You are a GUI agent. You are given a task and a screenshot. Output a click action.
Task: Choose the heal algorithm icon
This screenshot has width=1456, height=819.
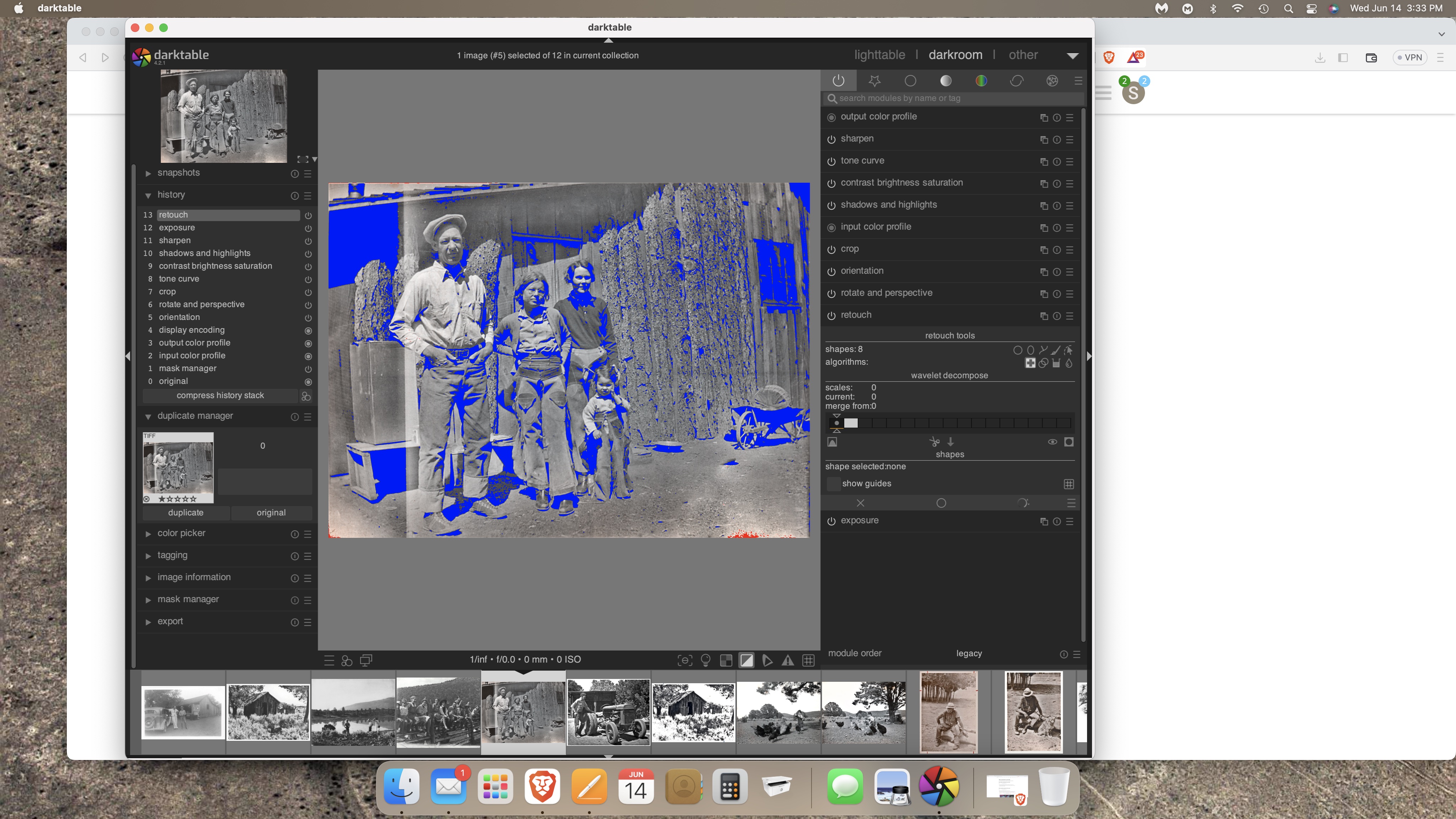[x=1031, y=363]
